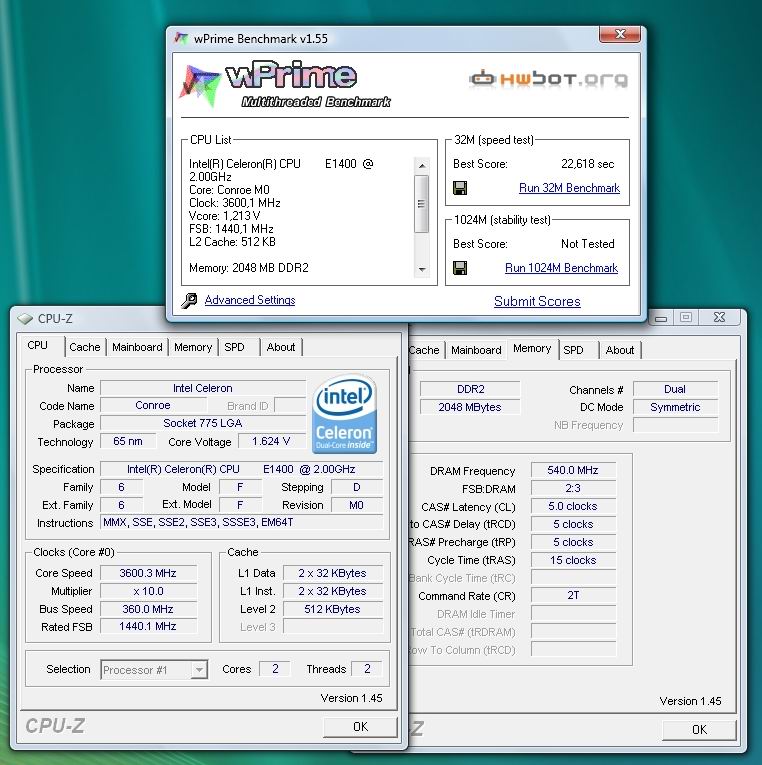Image resolution: width=762 pixels, height=765 pixels.
Task: Click the Threads count field
Action: 367,669
